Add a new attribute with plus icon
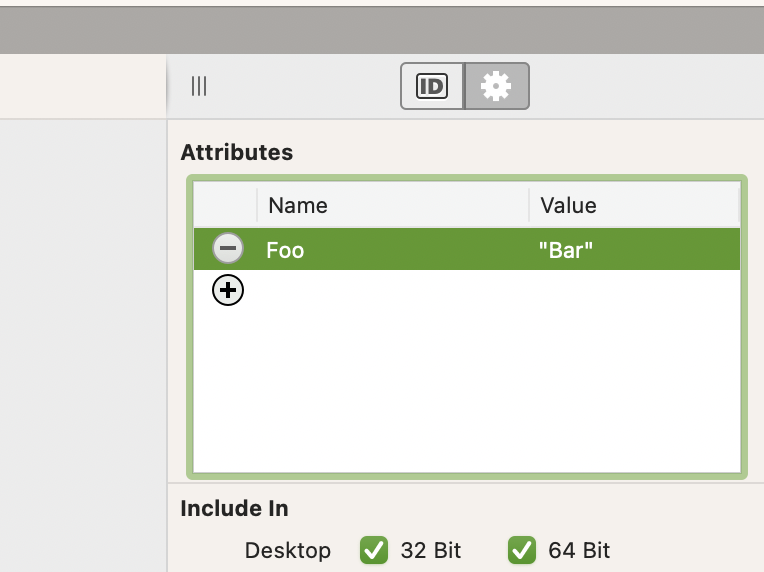This screenshot has width=764, height=572. click(x=228, y=290)
